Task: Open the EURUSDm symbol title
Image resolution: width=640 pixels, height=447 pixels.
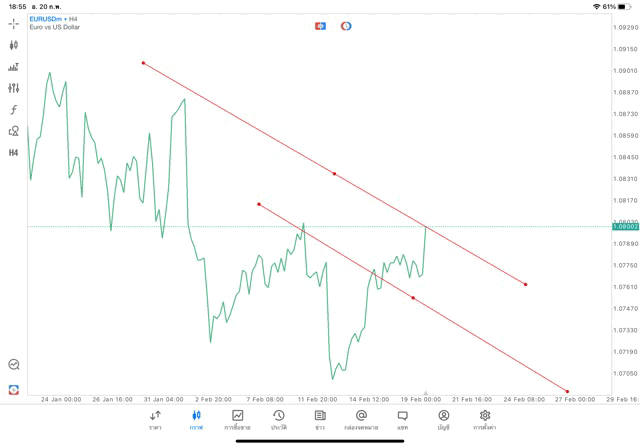Action: [x=48, y=19]
